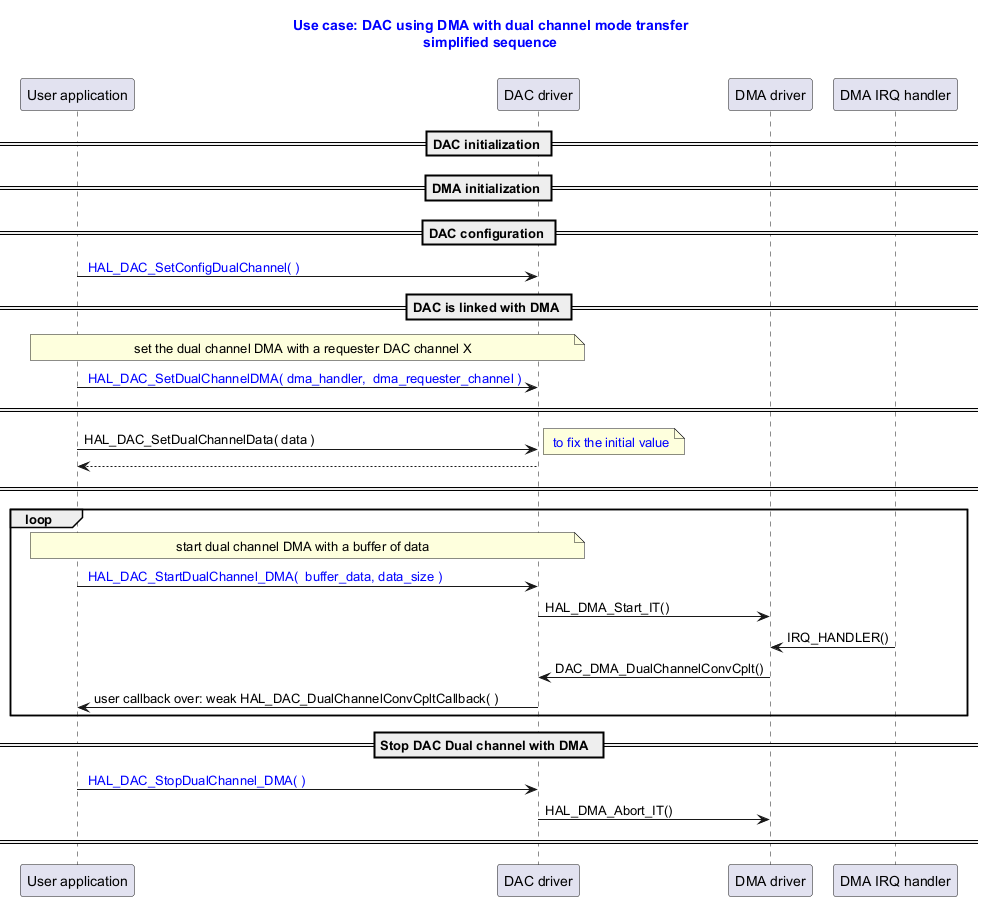Click the bottom User application participant box
The width and height of the screenshot is (983, 901).
pos(77,881)
